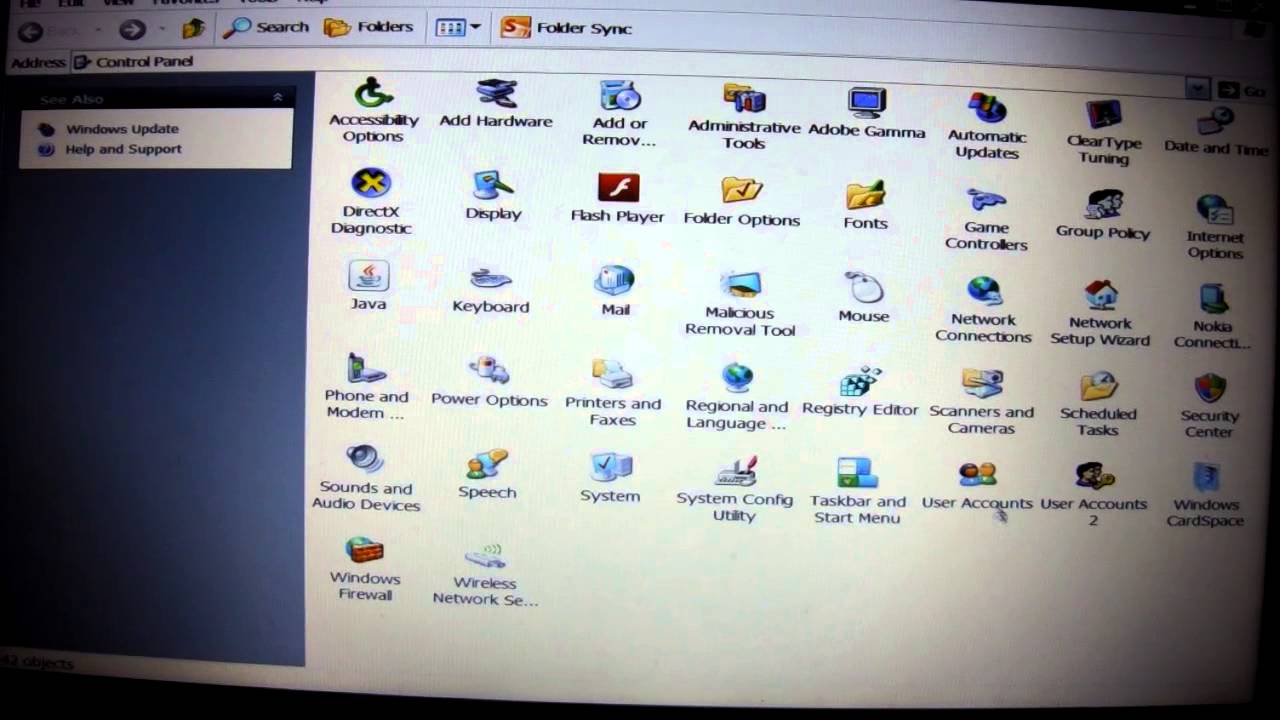
Task: Open Folder Options
Action: (x=742, y=202)
